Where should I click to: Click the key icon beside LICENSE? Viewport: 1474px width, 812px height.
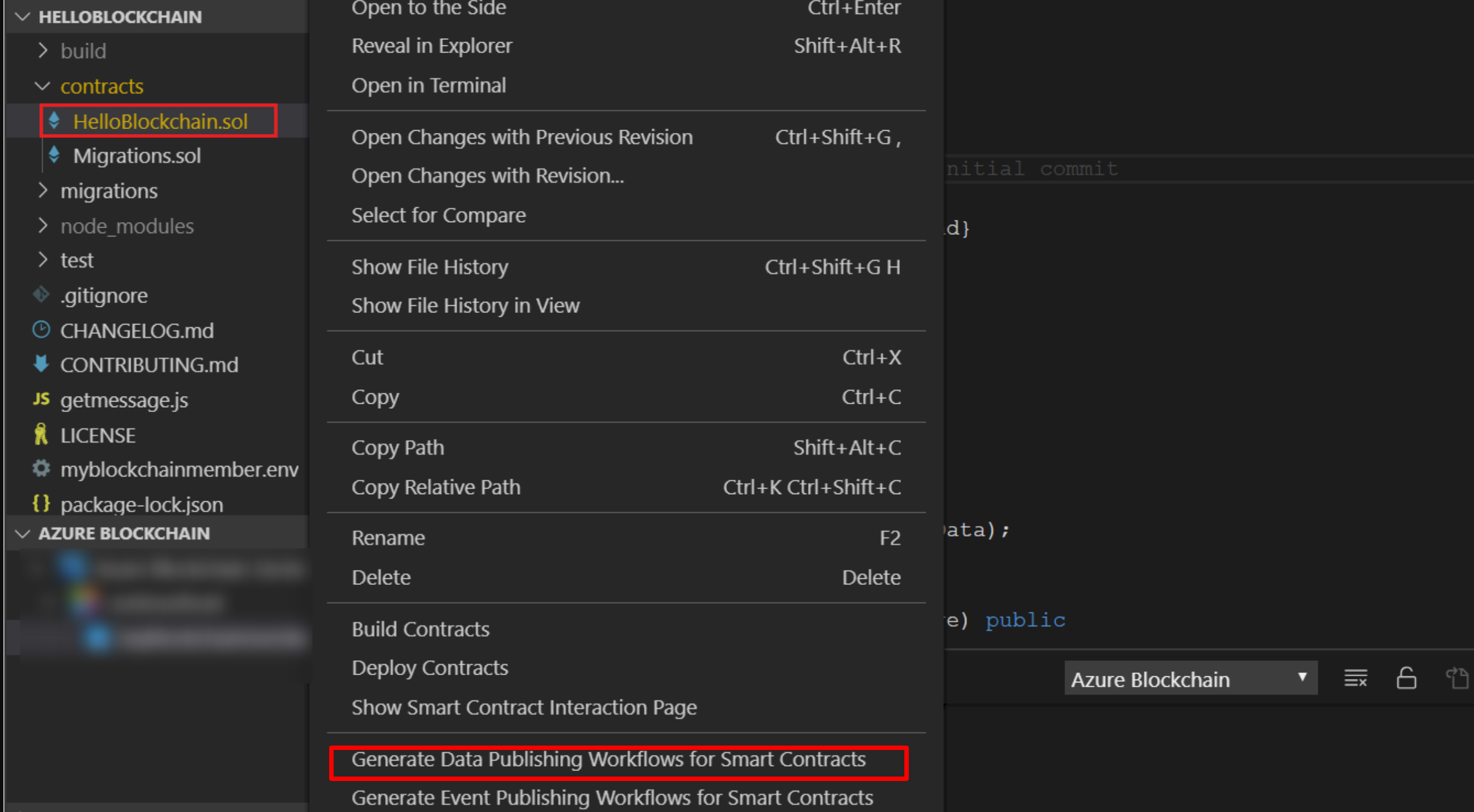tap(40, 435)
